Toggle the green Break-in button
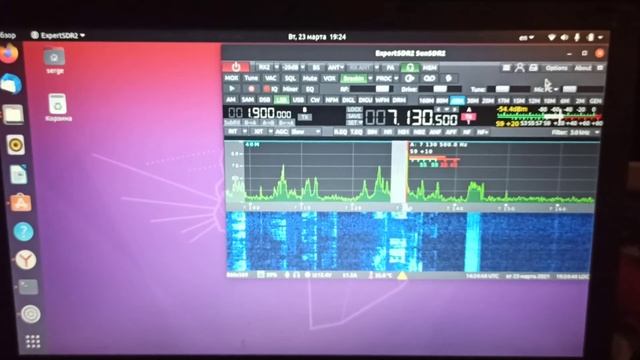 (353, 78)
